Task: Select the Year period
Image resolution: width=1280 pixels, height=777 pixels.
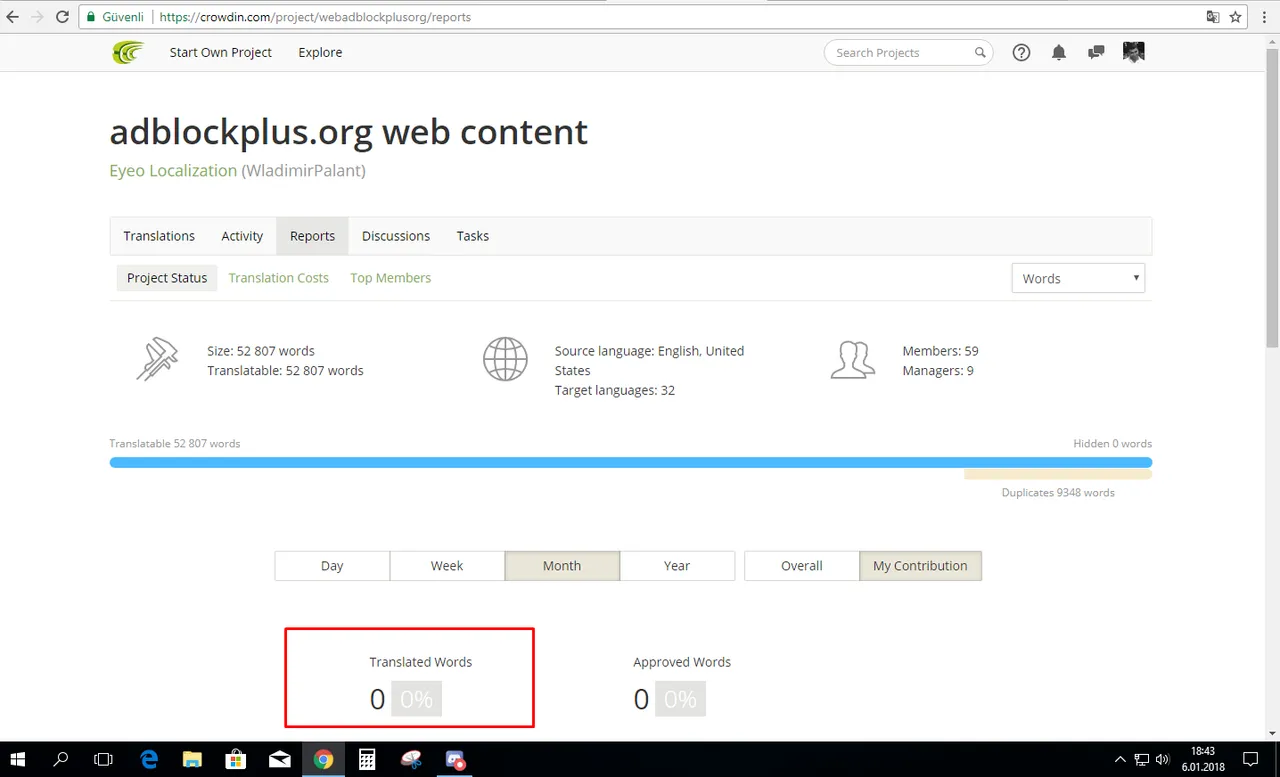Action: click(x=677, y=565)
